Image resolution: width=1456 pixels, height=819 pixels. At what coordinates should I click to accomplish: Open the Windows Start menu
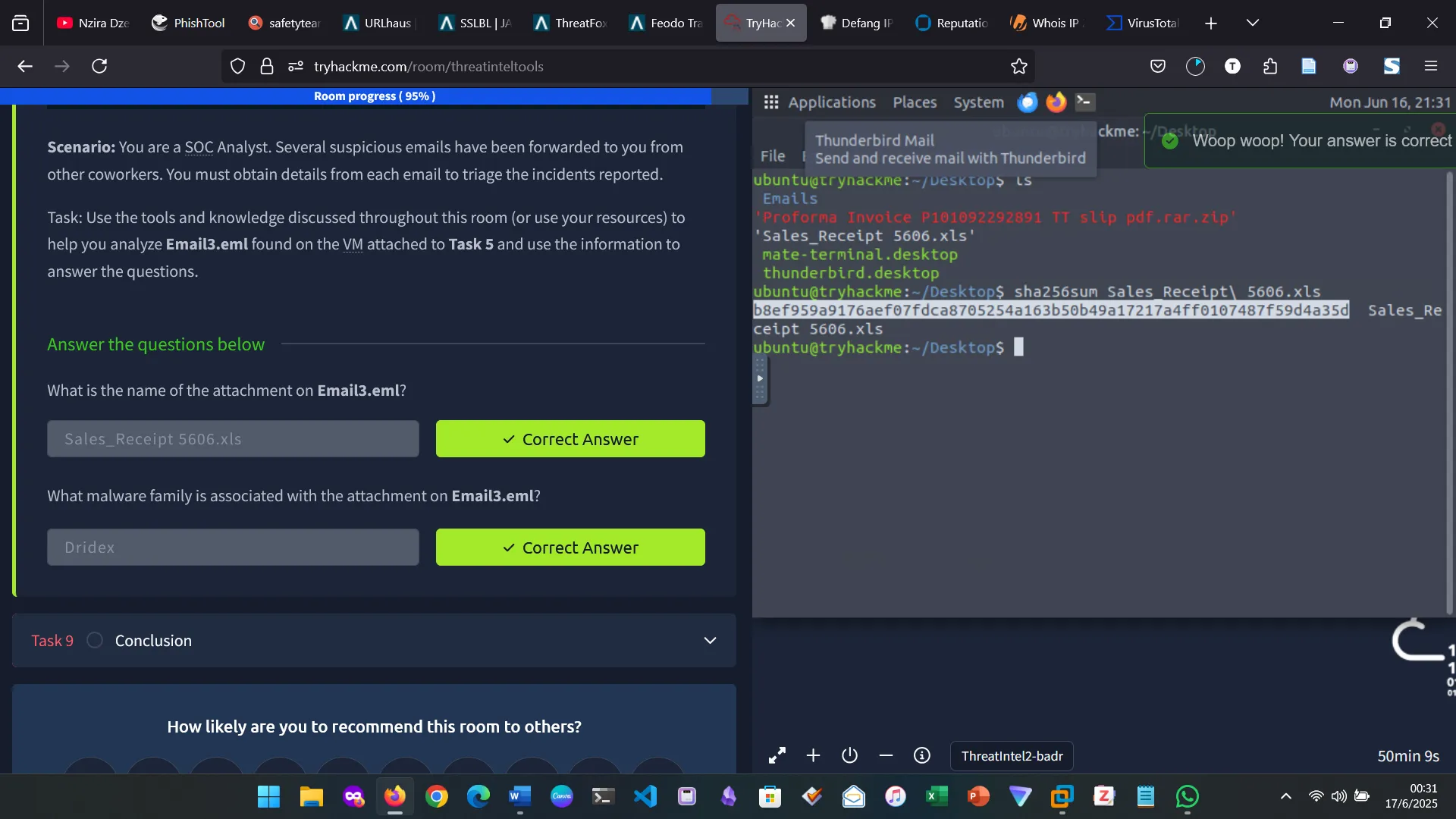pos(268,796)
